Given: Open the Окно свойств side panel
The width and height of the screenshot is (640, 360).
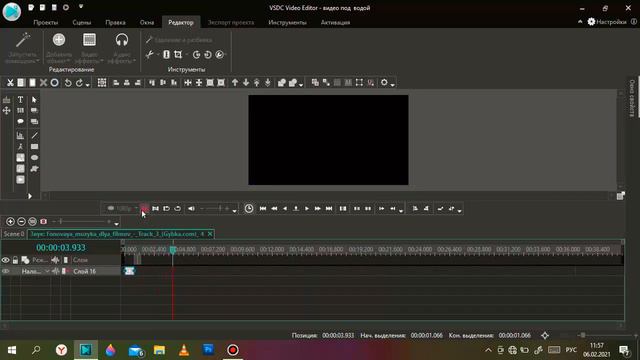Looking at the screenshot, I should [x=632, y=98].
